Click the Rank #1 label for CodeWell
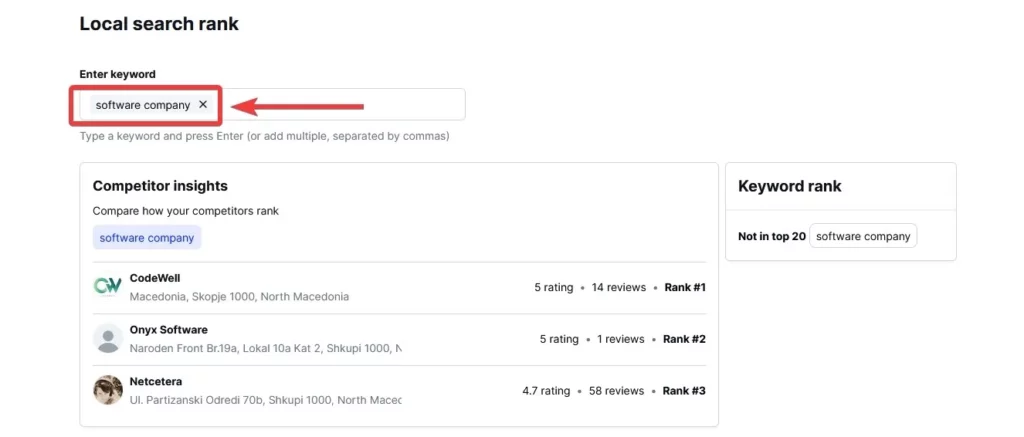 click(x=685, y=288)
